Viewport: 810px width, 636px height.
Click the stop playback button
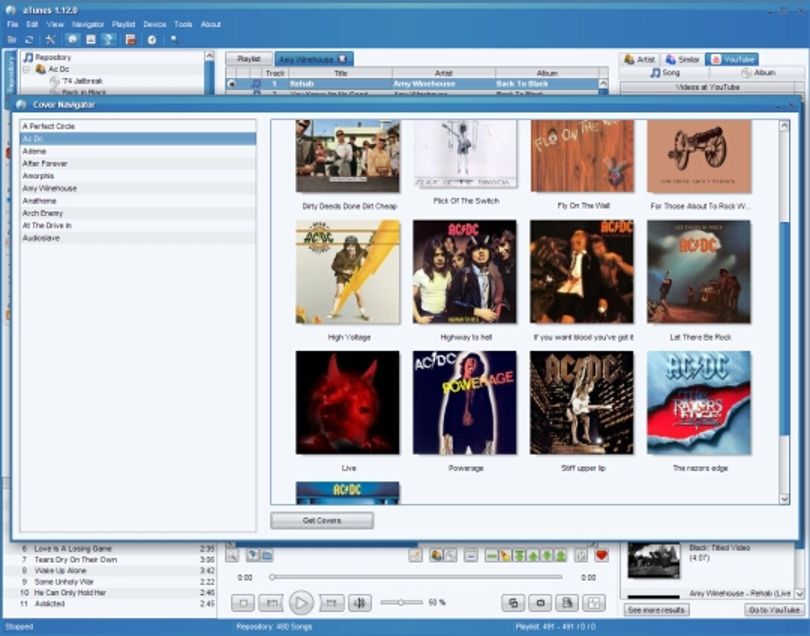[243, 603]
